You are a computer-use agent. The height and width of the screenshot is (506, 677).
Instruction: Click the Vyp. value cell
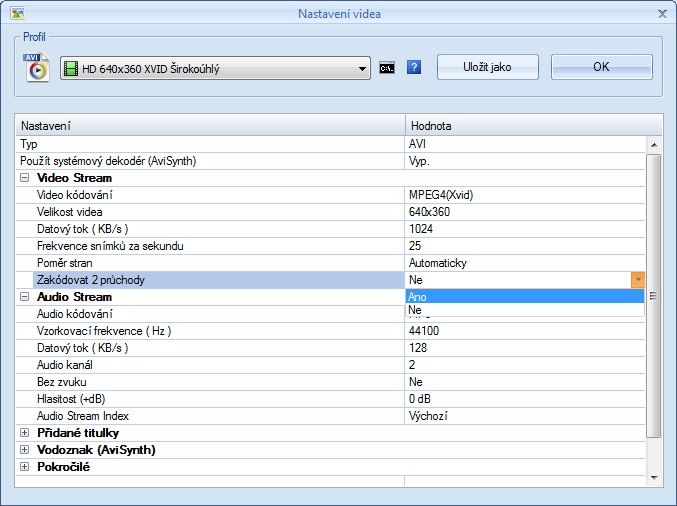525,161
